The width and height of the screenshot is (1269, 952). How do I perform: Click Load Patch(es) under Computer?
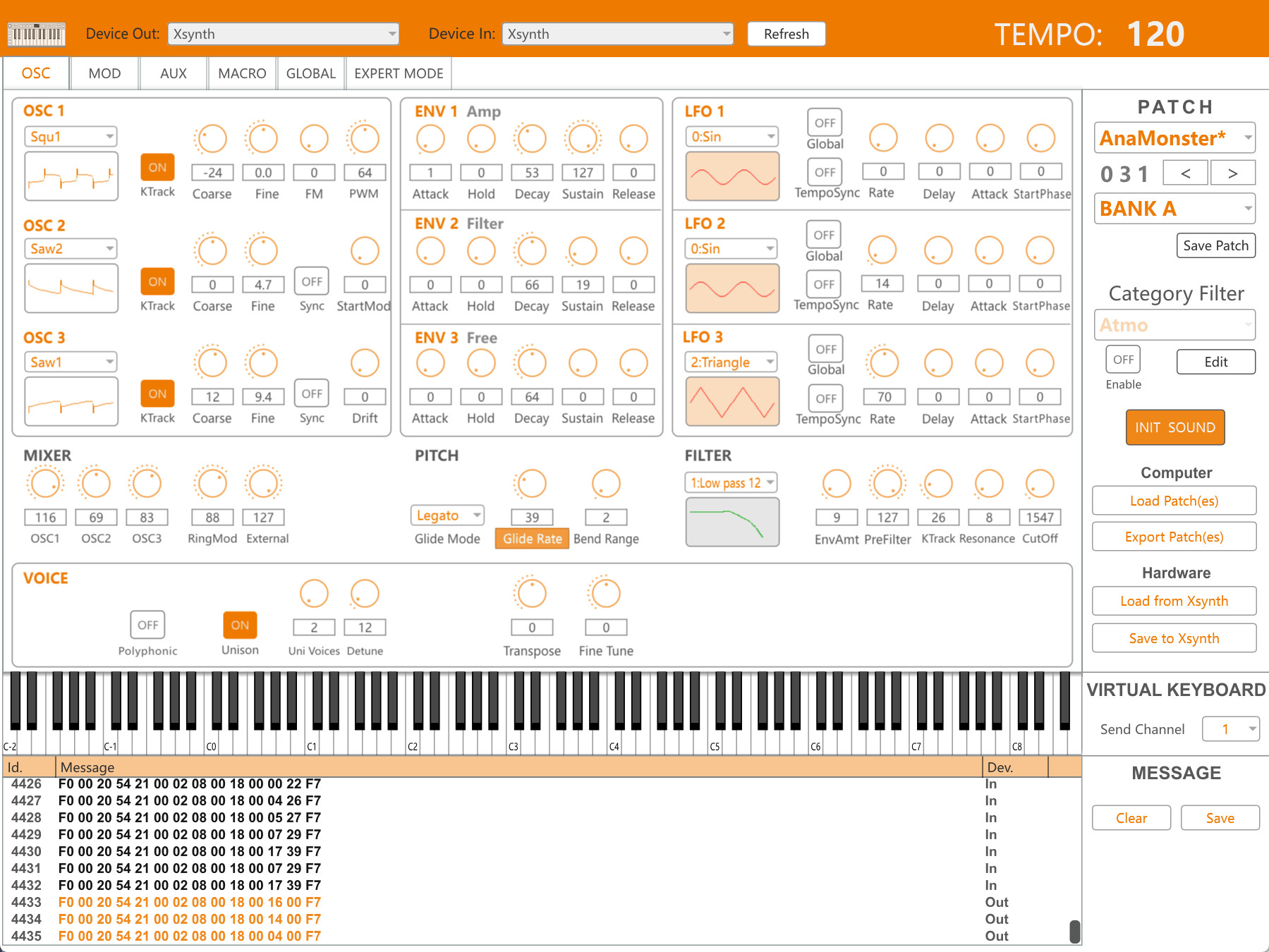tap(1174, 501)
